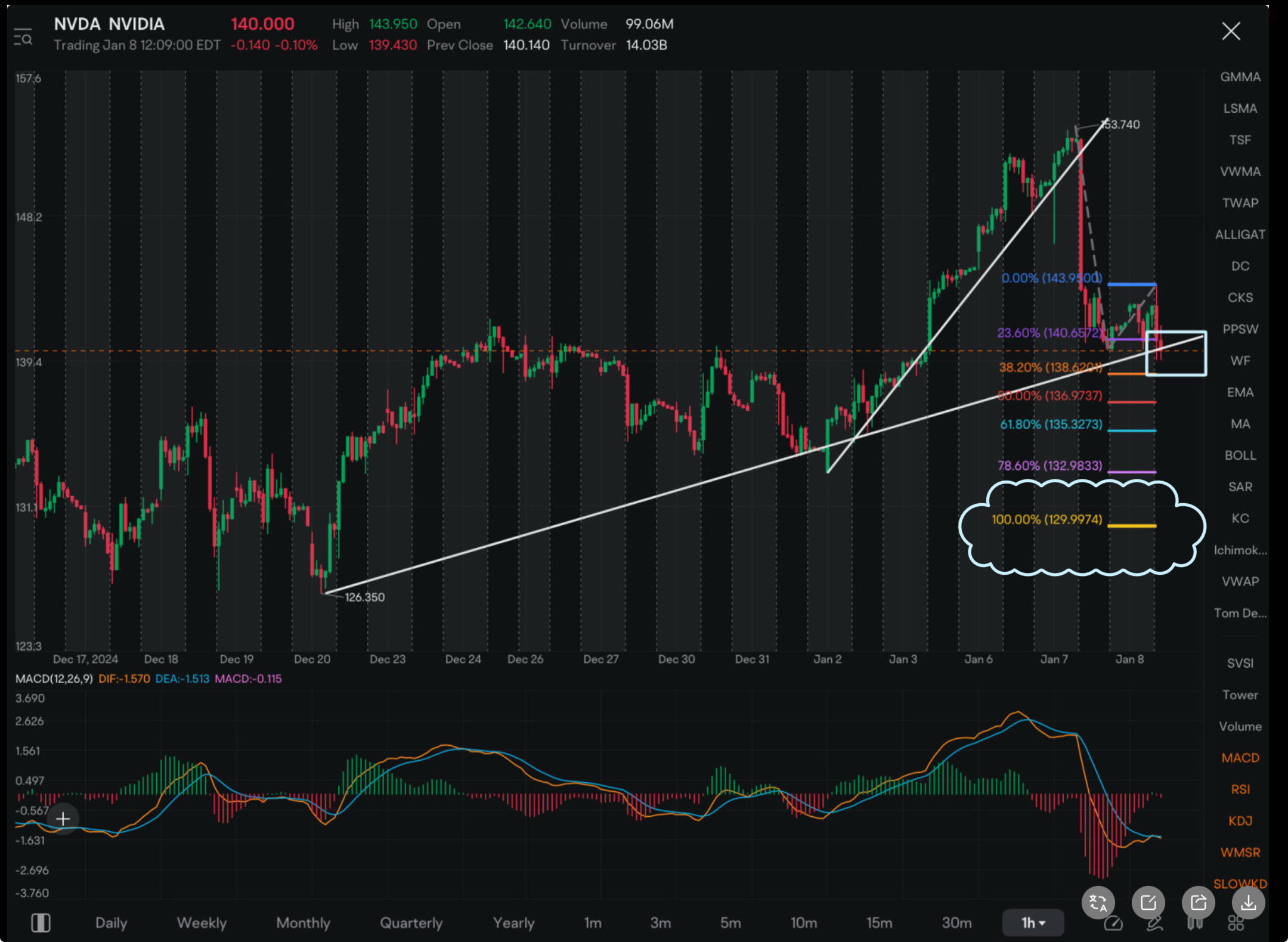Image resolution: width=1288 pixels, height=942 pixels.
Task: Select the MA indicator
Action: tap(1240, 424)
